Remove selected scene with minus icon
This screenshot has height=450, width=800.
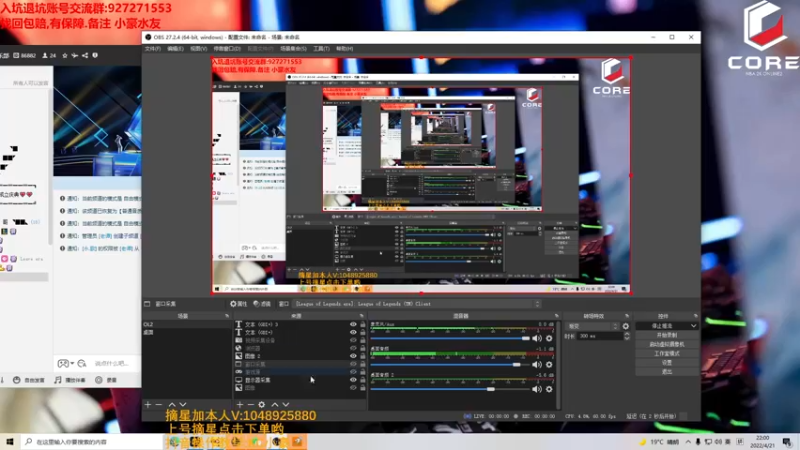click(x=159, y=405)
